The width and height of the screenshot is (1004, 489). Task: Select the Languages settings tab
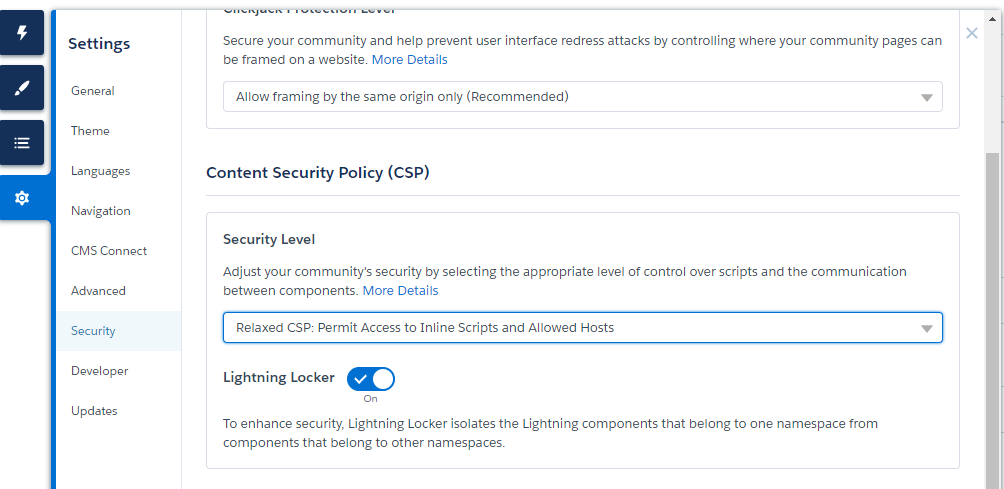point(100,171)
